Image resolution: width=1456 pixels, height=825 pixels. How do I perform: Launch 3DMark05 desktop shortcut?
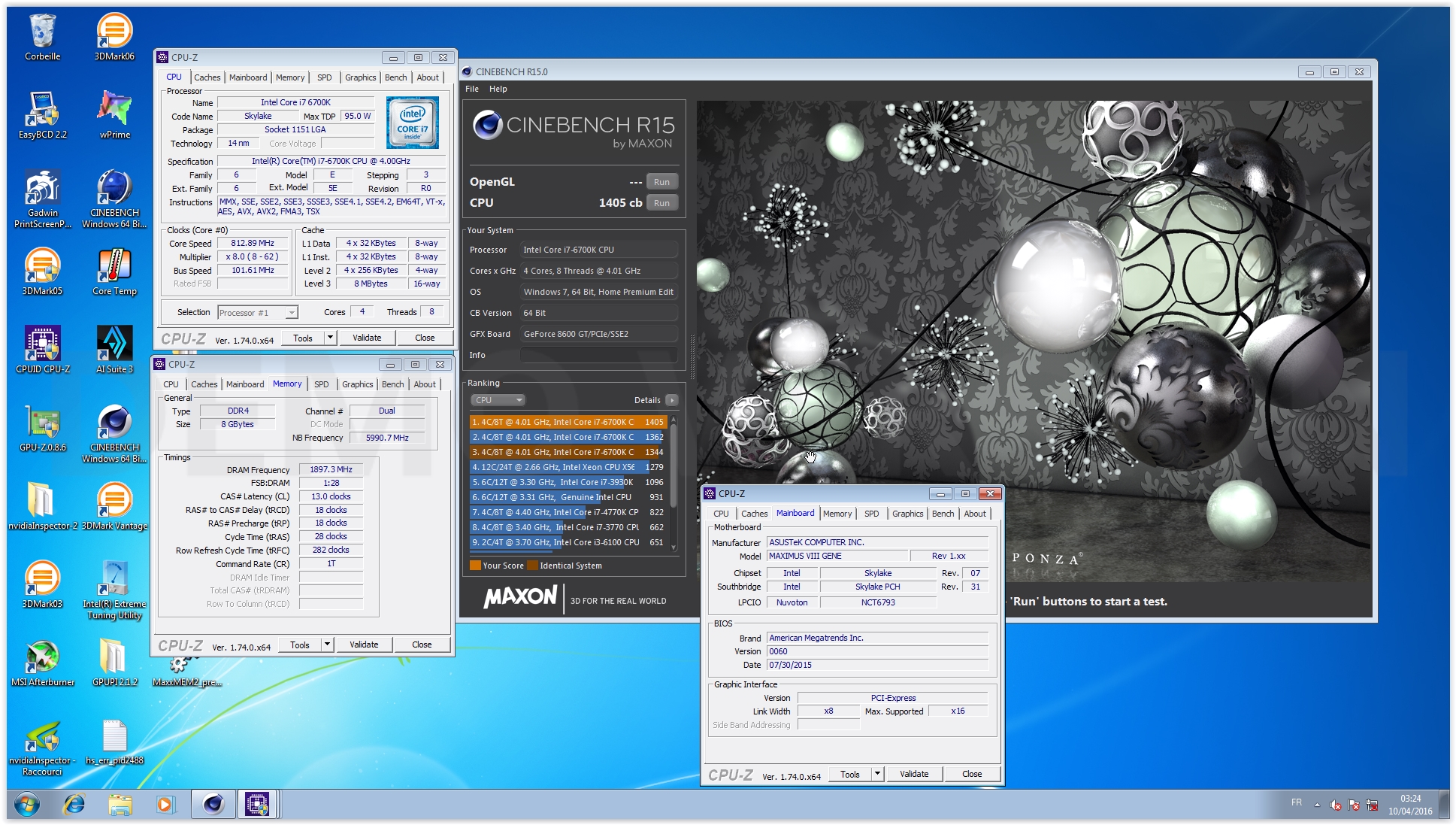coord(42,271)
